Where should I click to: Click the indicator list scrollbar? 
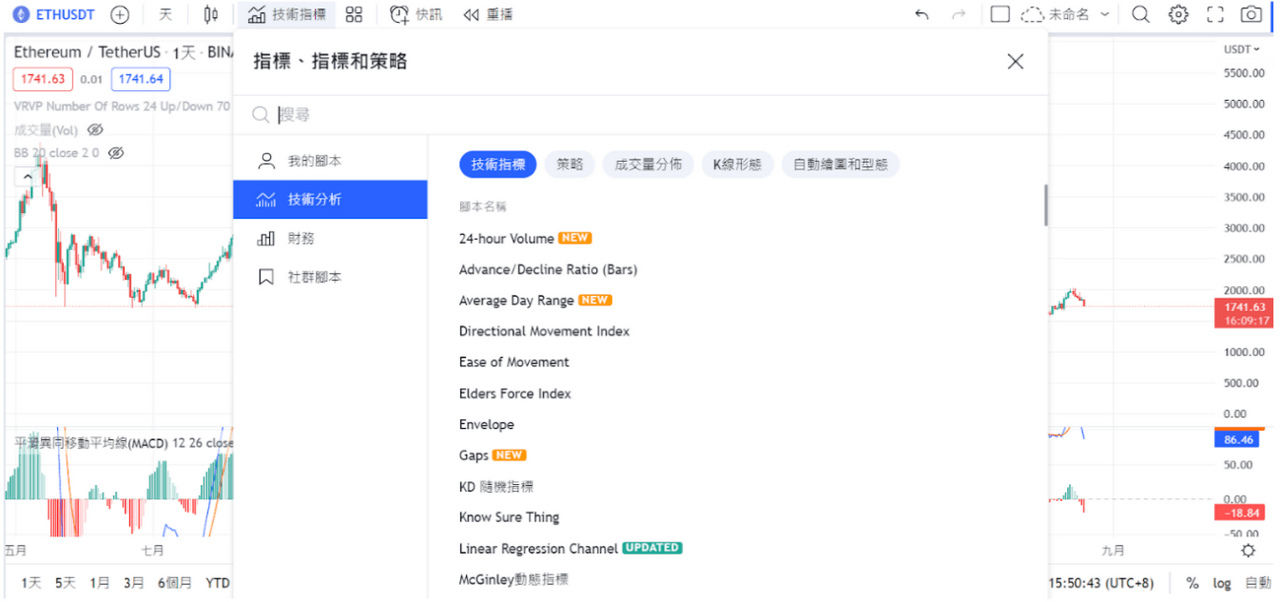pyautogui.click(x=1045, y=205)
